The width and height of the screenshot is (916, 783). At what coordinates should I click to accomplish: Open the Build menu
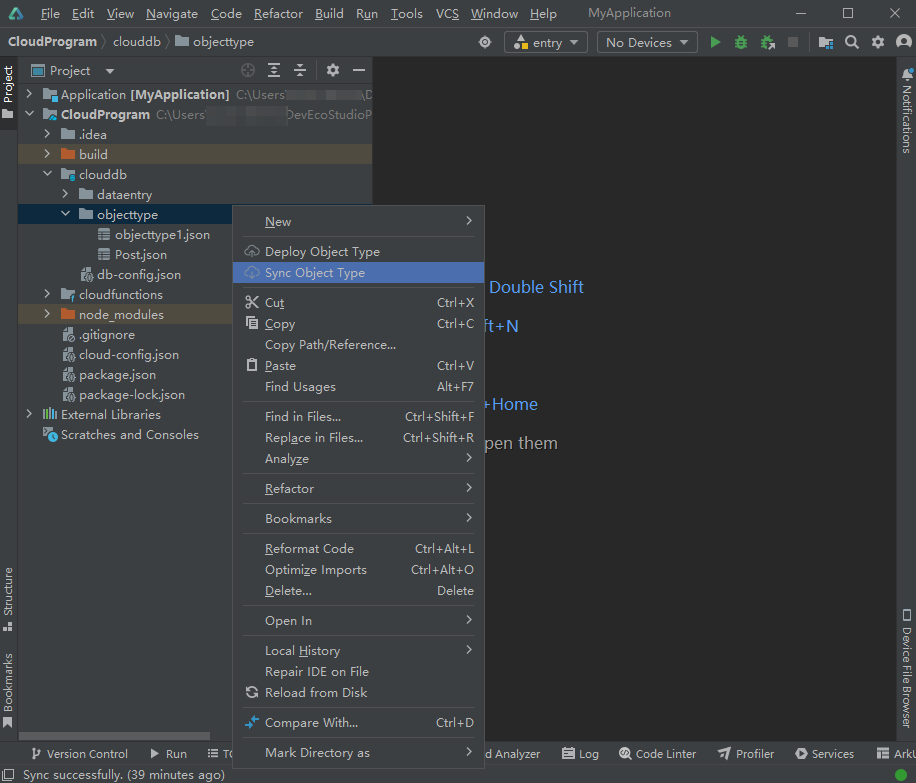329,14
